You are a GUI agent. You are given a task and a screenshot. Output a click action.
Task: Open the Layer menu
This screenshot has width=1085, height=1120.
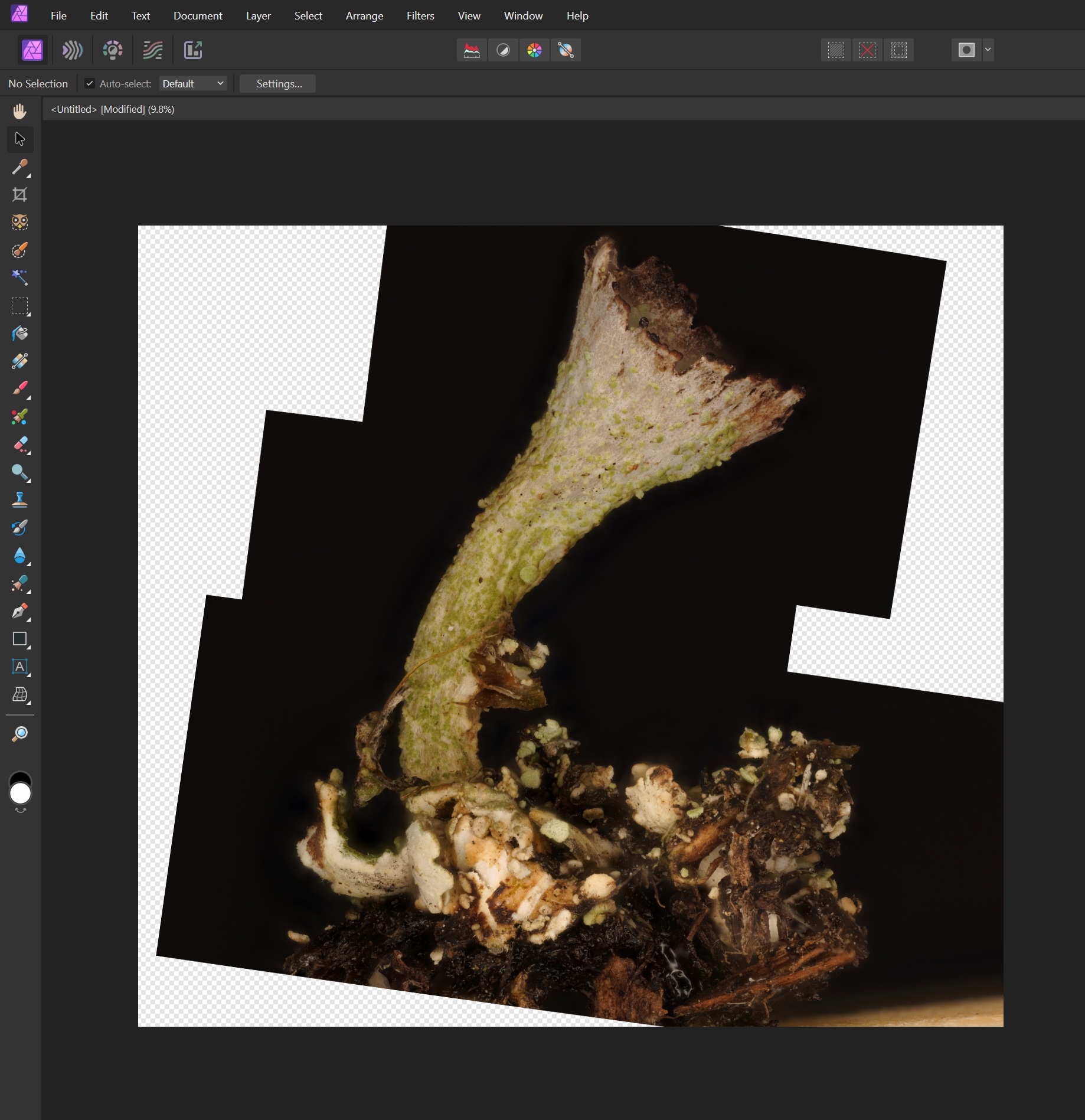coord(258,16)
